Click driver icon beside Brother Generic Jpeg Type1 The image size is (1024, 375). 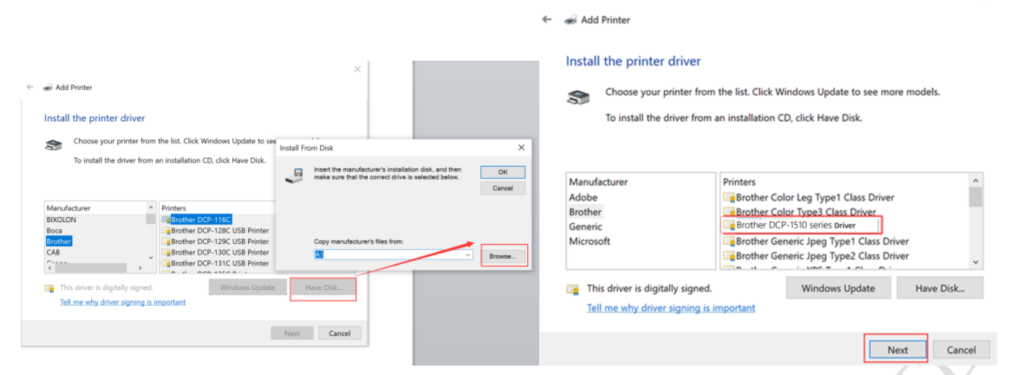pyautogui.click(x=729, y=241)
